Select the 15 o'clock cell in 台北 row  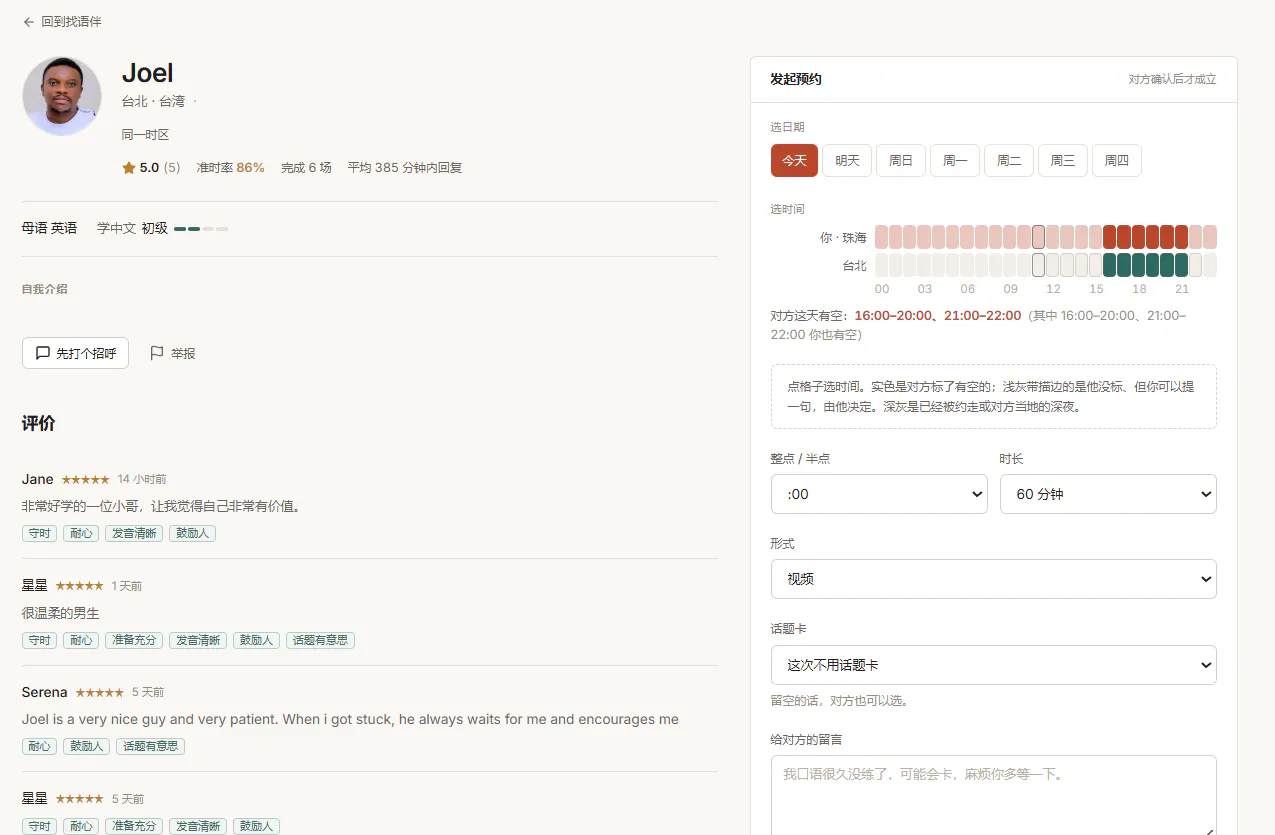[1096, 265]
